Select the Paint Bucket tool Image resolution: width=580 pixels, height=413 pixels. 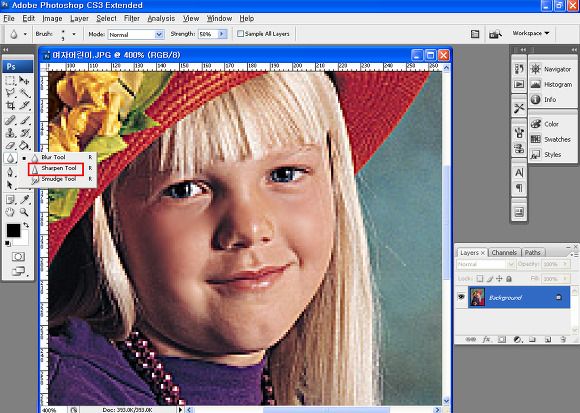tap(24, 145)
